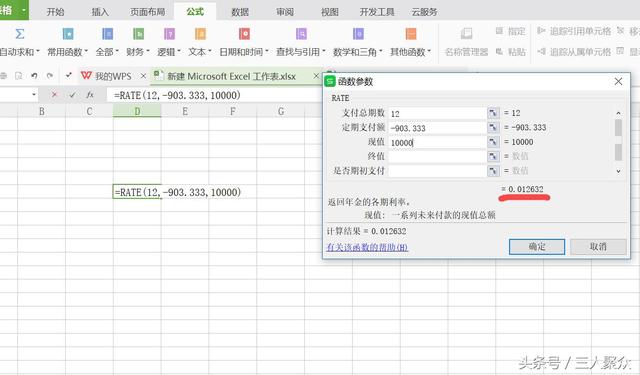Select the column D header

[137, 111]
